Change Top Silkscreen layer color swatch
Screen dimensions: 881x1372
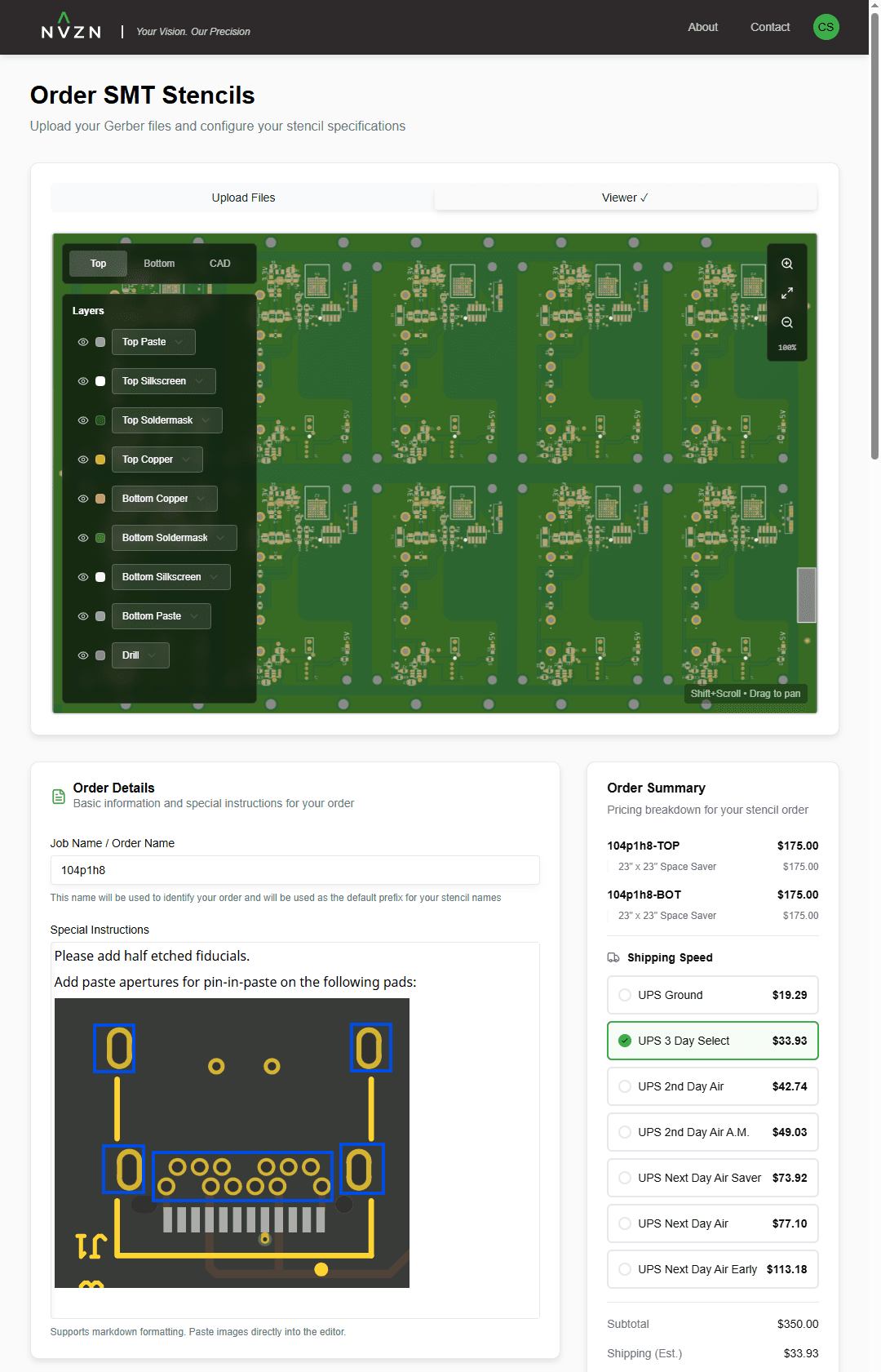(100, 381)
